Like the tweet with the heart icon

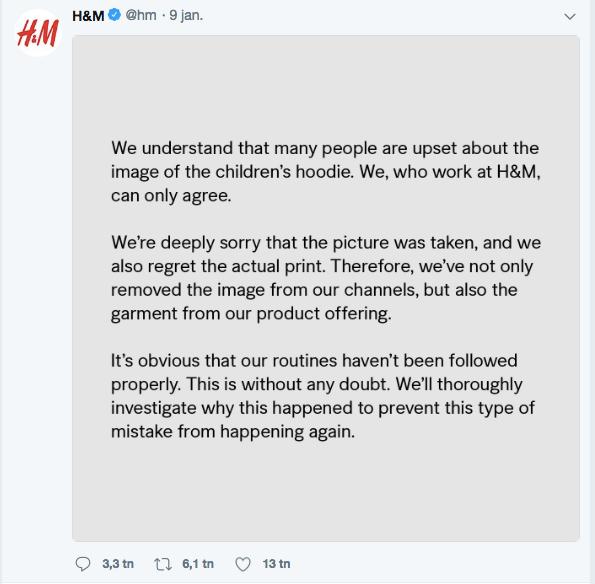coord(243,564)
